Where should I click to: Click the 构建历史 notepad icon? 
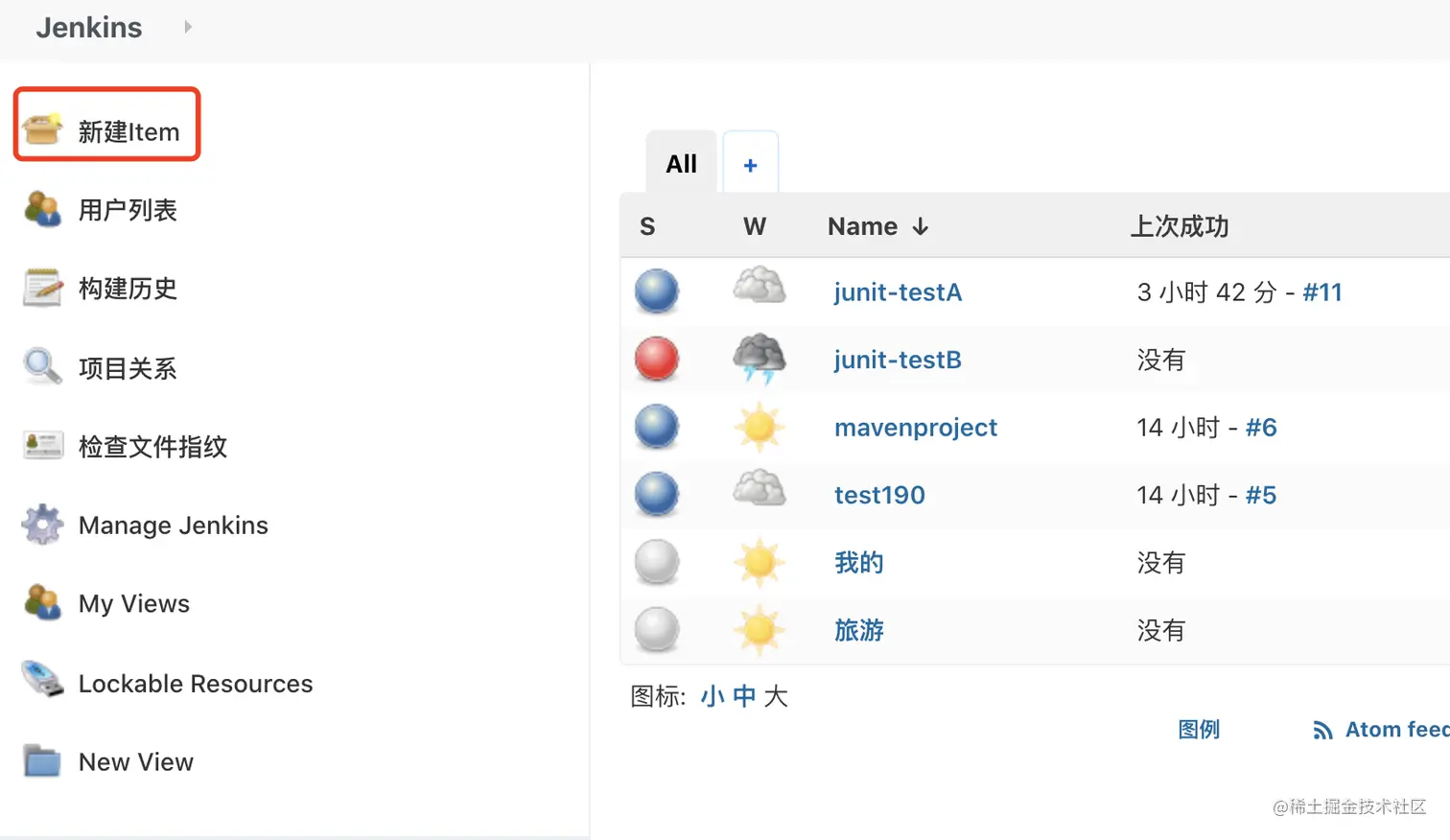tap(42, 288)
